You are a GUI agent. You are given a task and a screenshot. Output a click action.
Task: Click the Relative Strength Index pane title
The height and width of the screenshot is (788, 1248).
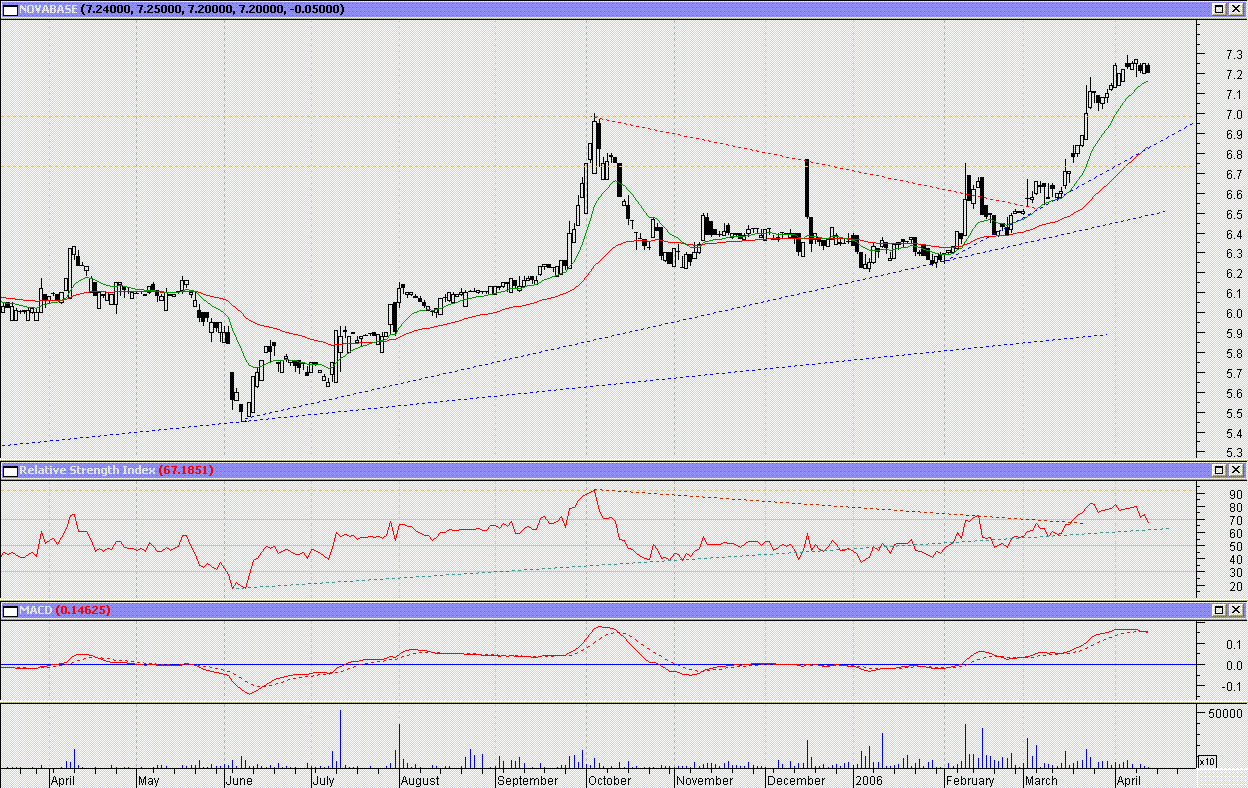[x=85, y=470]
